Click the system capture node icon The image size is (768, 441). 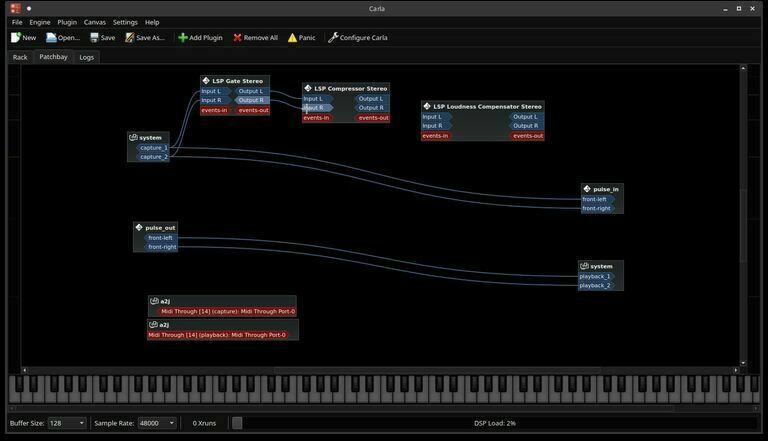(133, 138)
